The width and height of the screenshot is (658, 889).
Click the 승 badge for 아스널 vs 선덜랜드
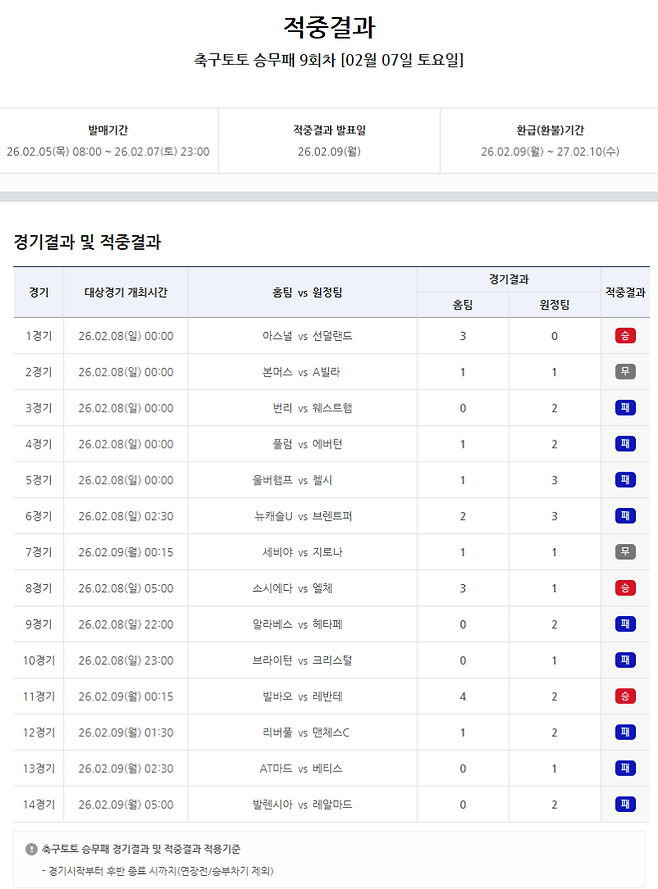[625, 336]
